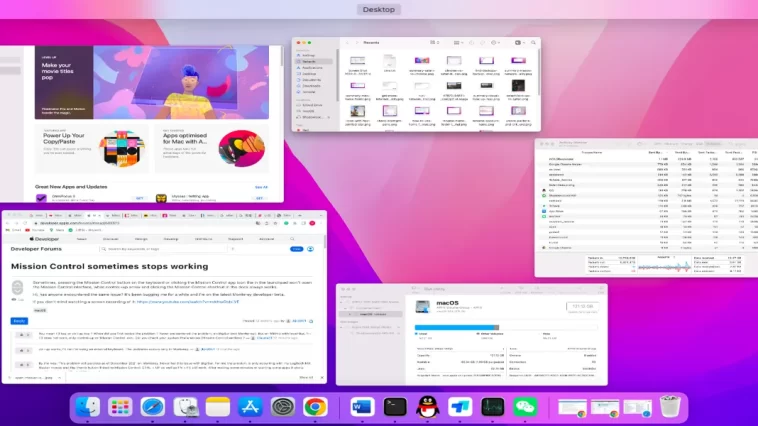The width and height of the screenshot is (758, 426).
Task: Open Terminal from the Dock
Action: tap(395, 407)
